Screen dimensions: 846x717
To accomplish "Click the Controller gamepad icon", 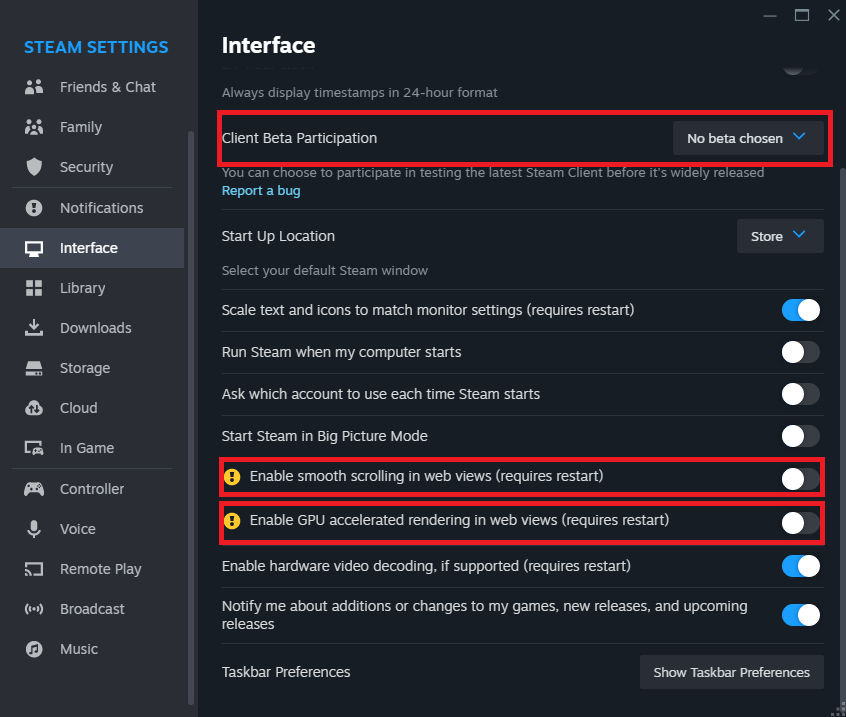I will click(34, 489).
